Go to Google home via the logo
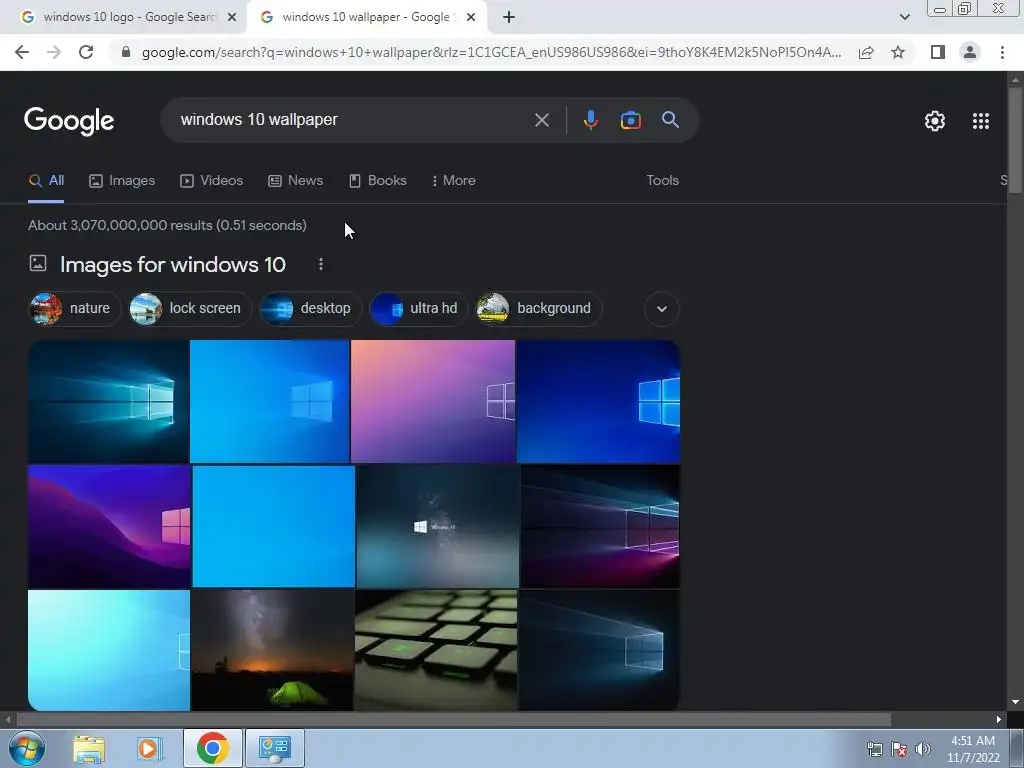This screenshot has height=768, width=1024. pyautogui.click(x=69, y=121)
